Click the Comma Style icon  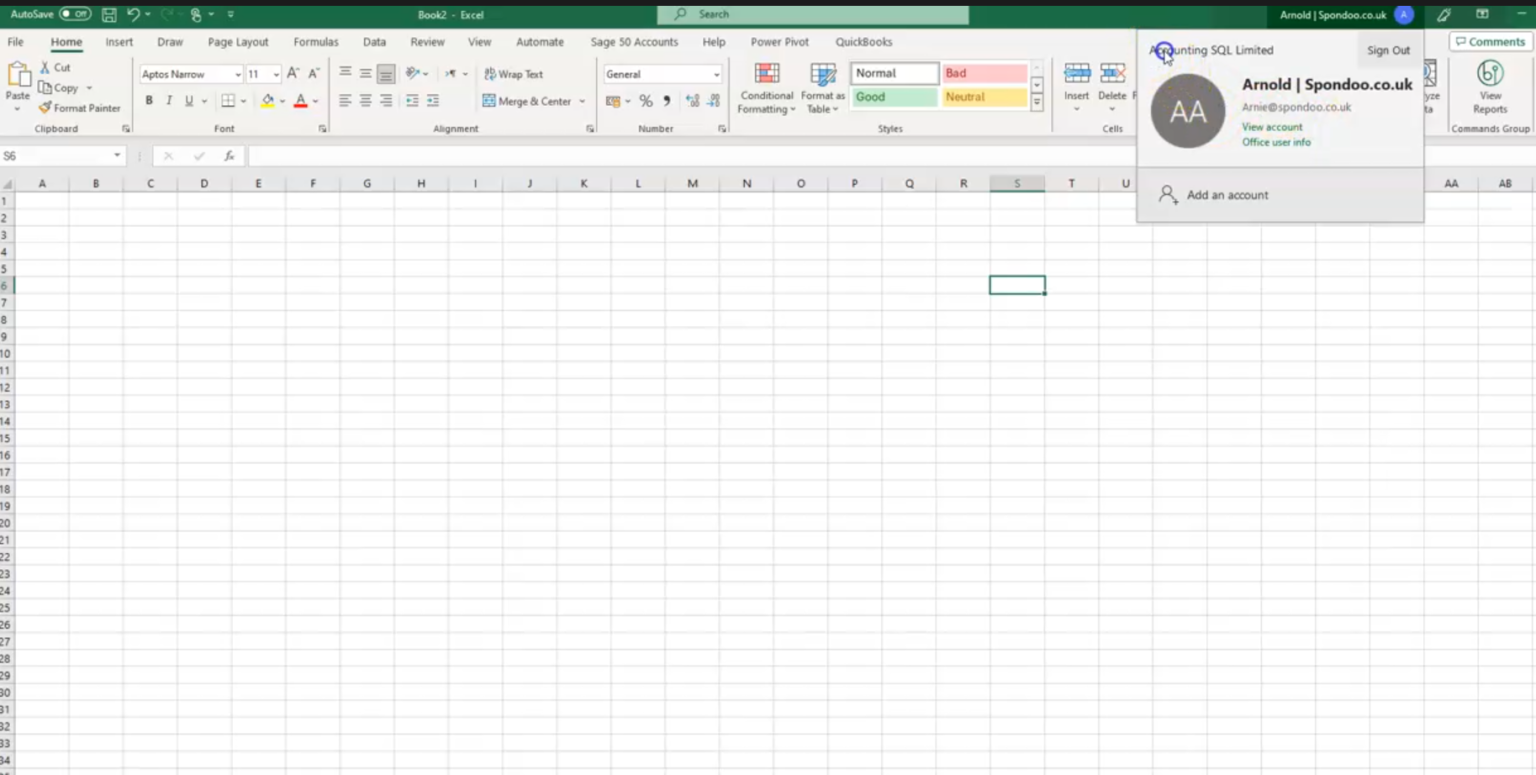click(667, 100)
